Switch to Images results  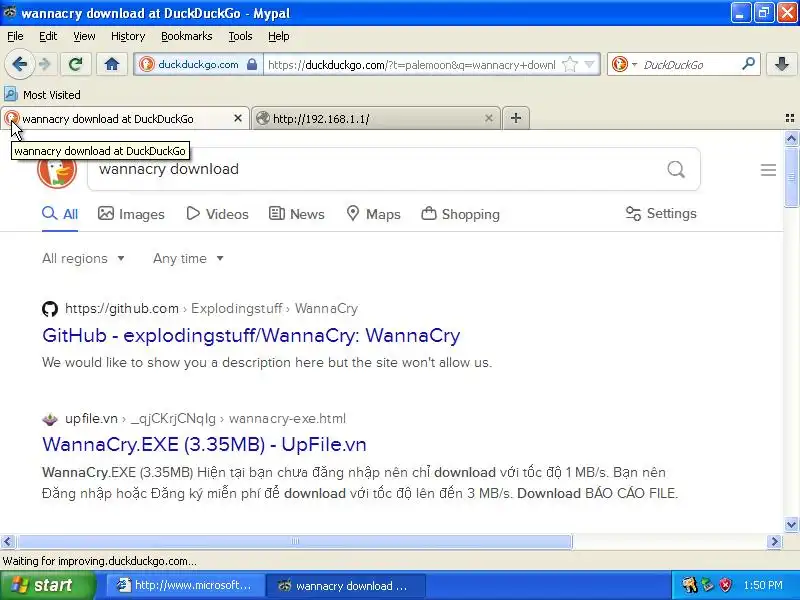(x=131, y=214)
